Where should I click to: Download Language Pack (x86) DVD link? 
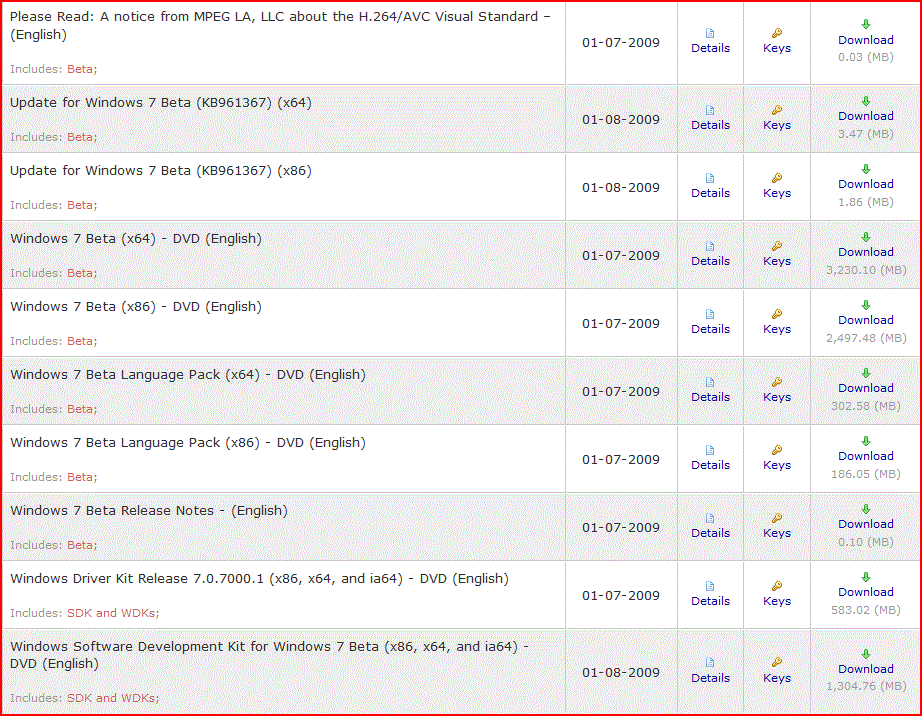[866, 456]
